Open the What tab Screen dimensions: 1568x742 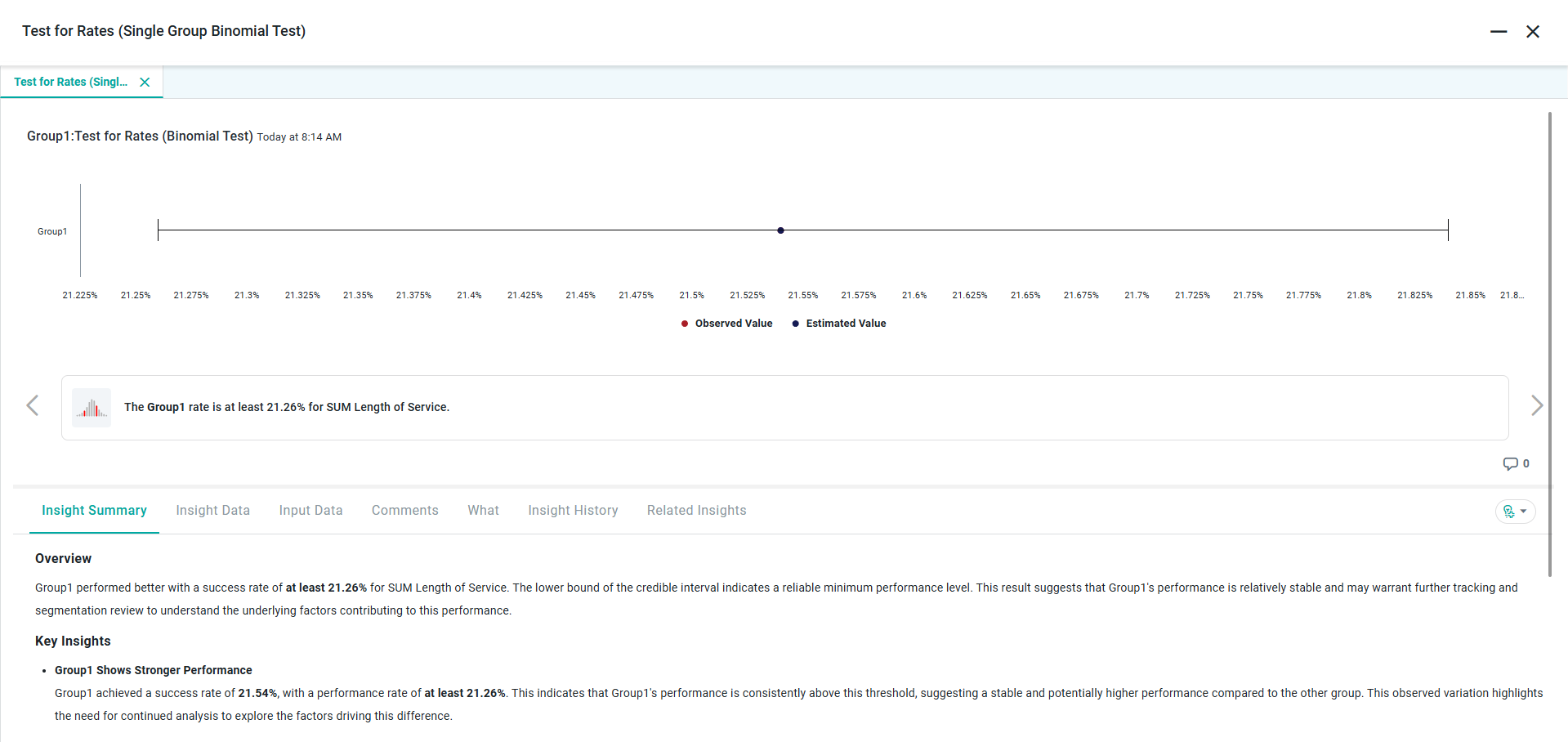pos(483,510)
